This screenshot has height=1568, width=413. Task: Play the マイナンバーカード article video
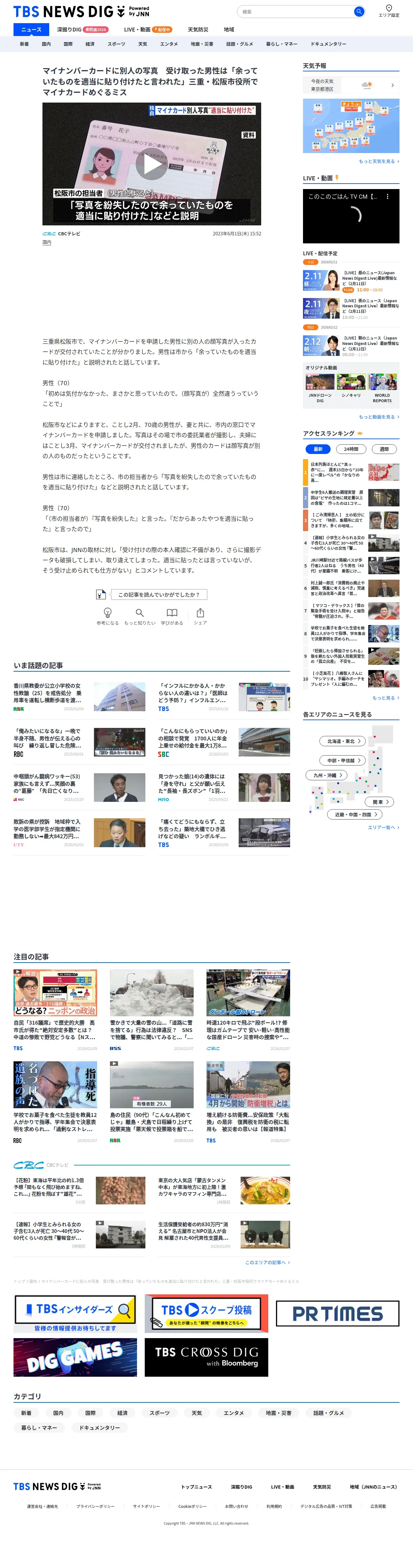point(152,164)
